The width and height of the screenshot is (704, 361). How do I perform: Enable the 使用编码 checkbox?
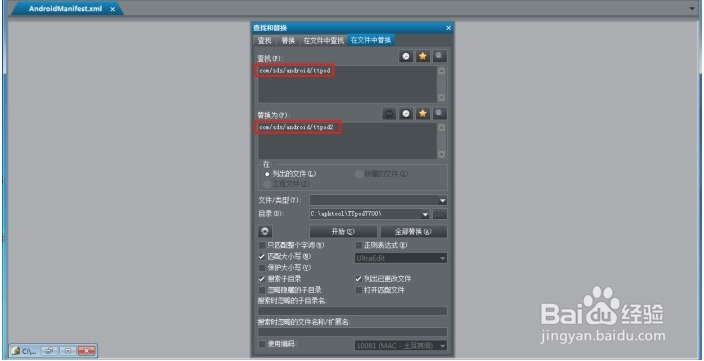click(262, 344)
